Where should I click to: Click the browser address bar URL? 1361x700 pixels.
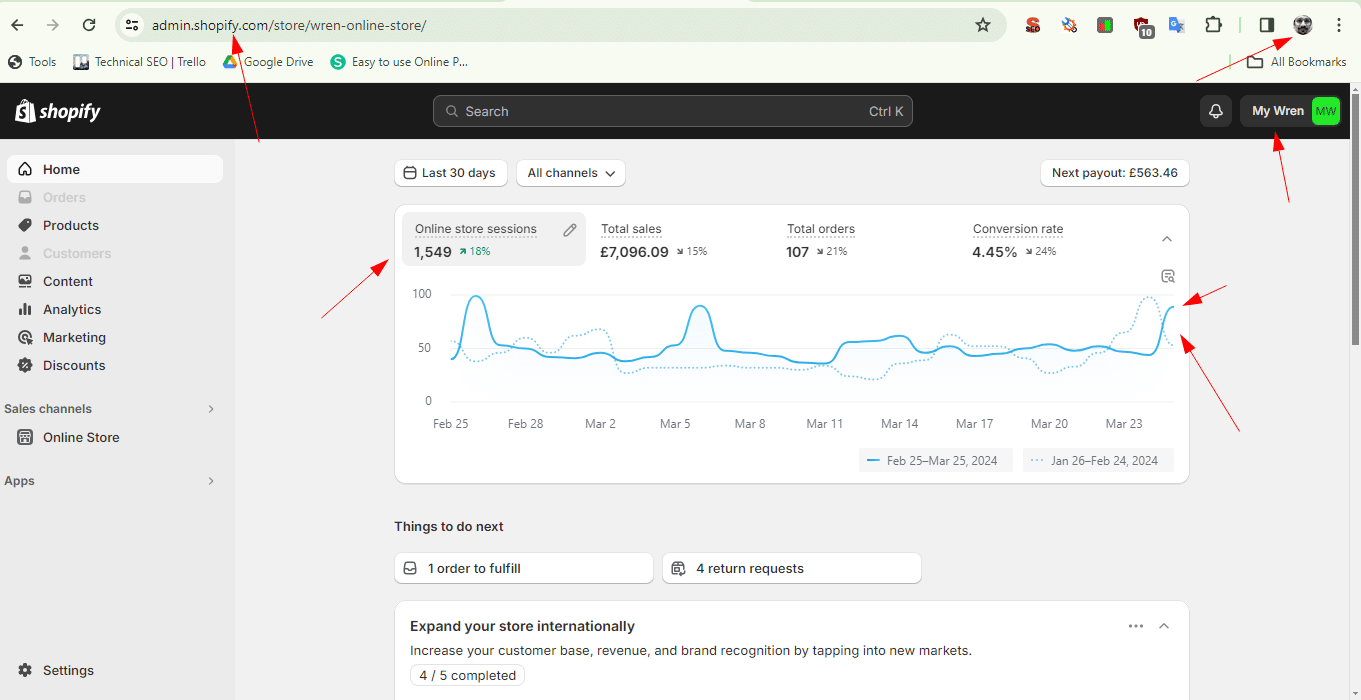pos(289,25)
